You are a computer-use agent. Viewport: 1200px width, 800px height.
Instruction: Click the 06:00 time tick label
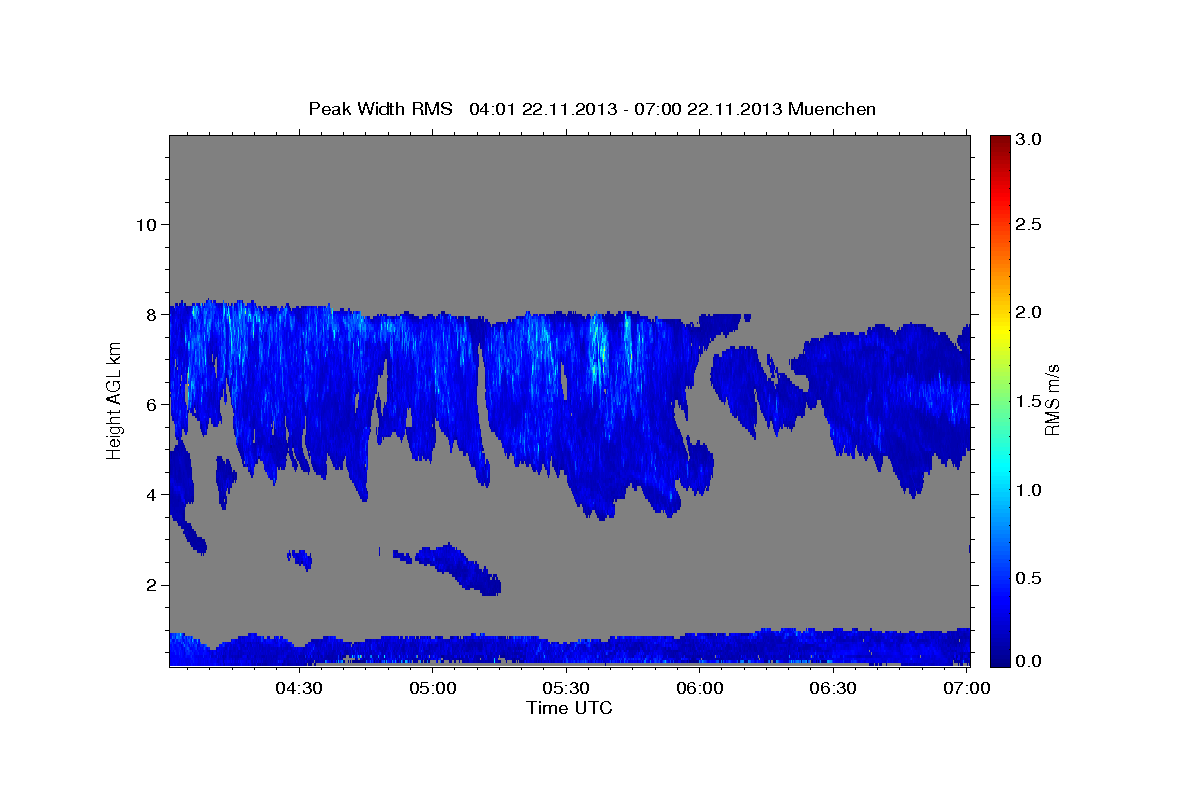click(x=700, y=688)
